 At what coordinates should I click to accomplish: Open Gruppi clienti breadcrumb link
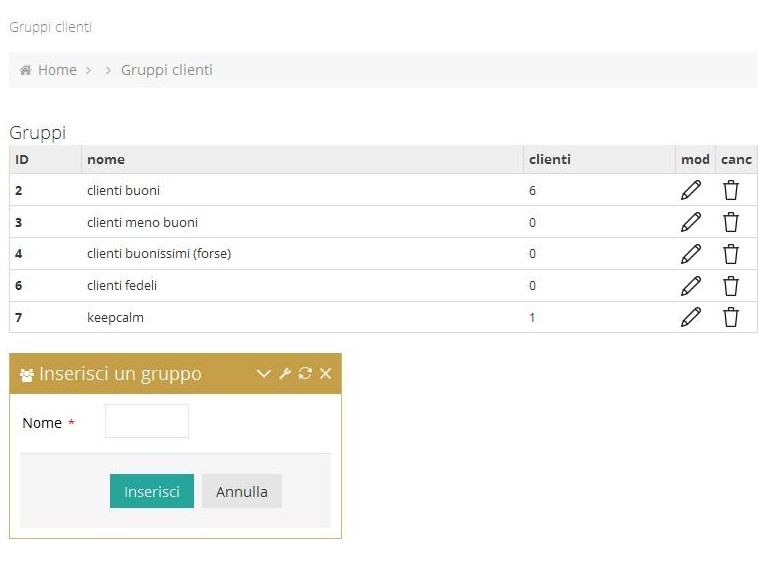click(x=167, y=70)
